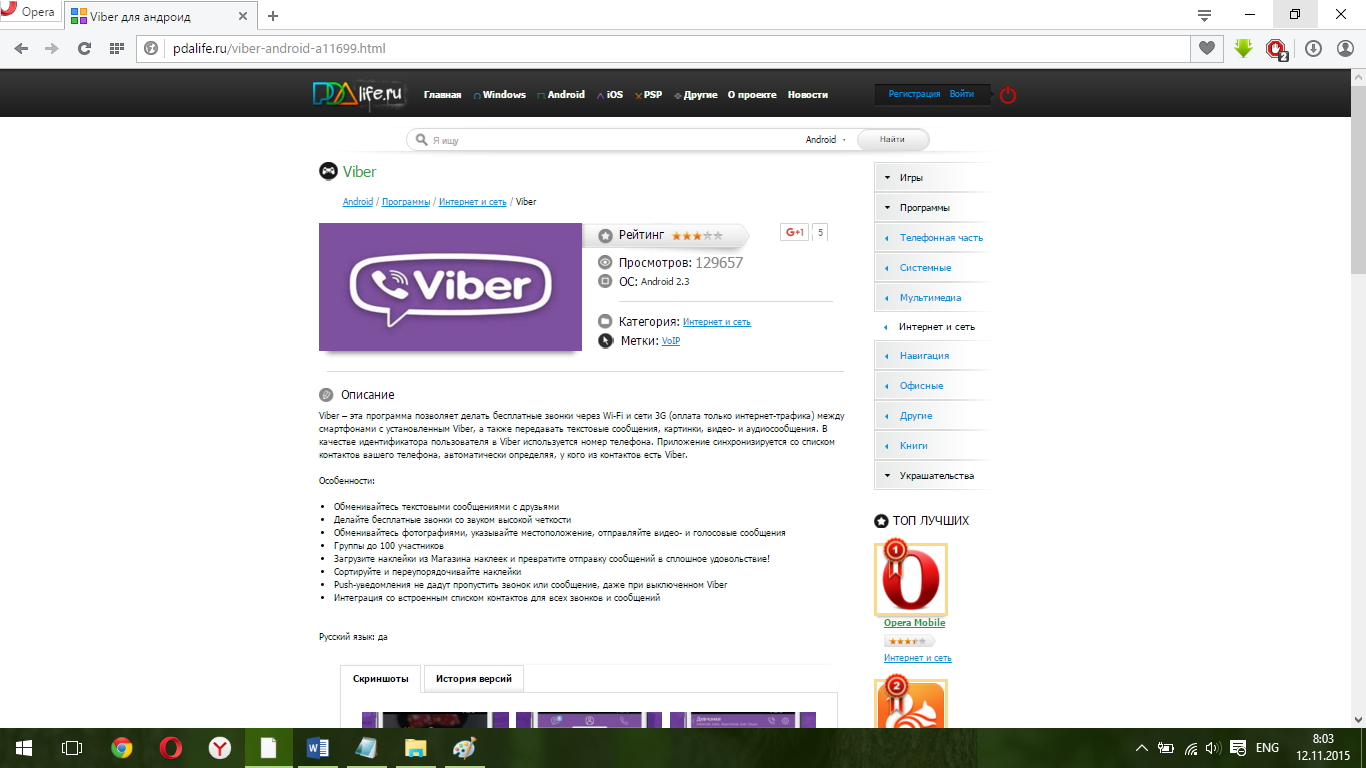Open Yandex browser from the taskbar
This screenshot has width=1366, height=768.
coord(220,748)
